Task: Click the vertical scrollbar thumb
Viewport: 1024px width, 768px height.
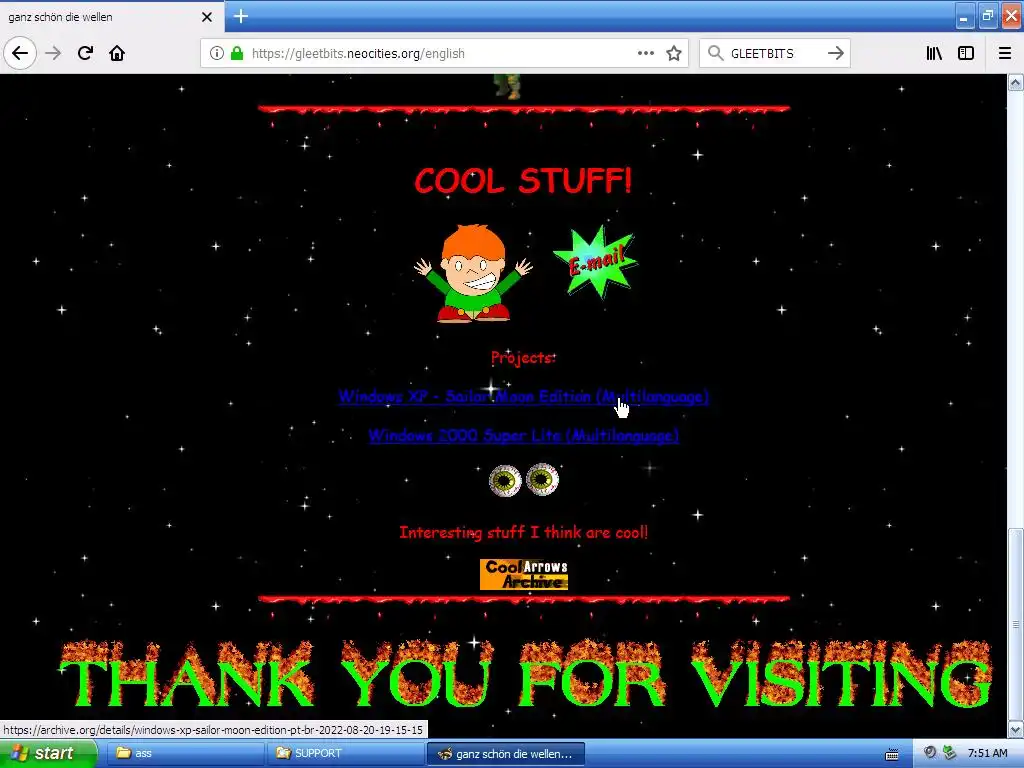Action: [x=1016, y=624]
